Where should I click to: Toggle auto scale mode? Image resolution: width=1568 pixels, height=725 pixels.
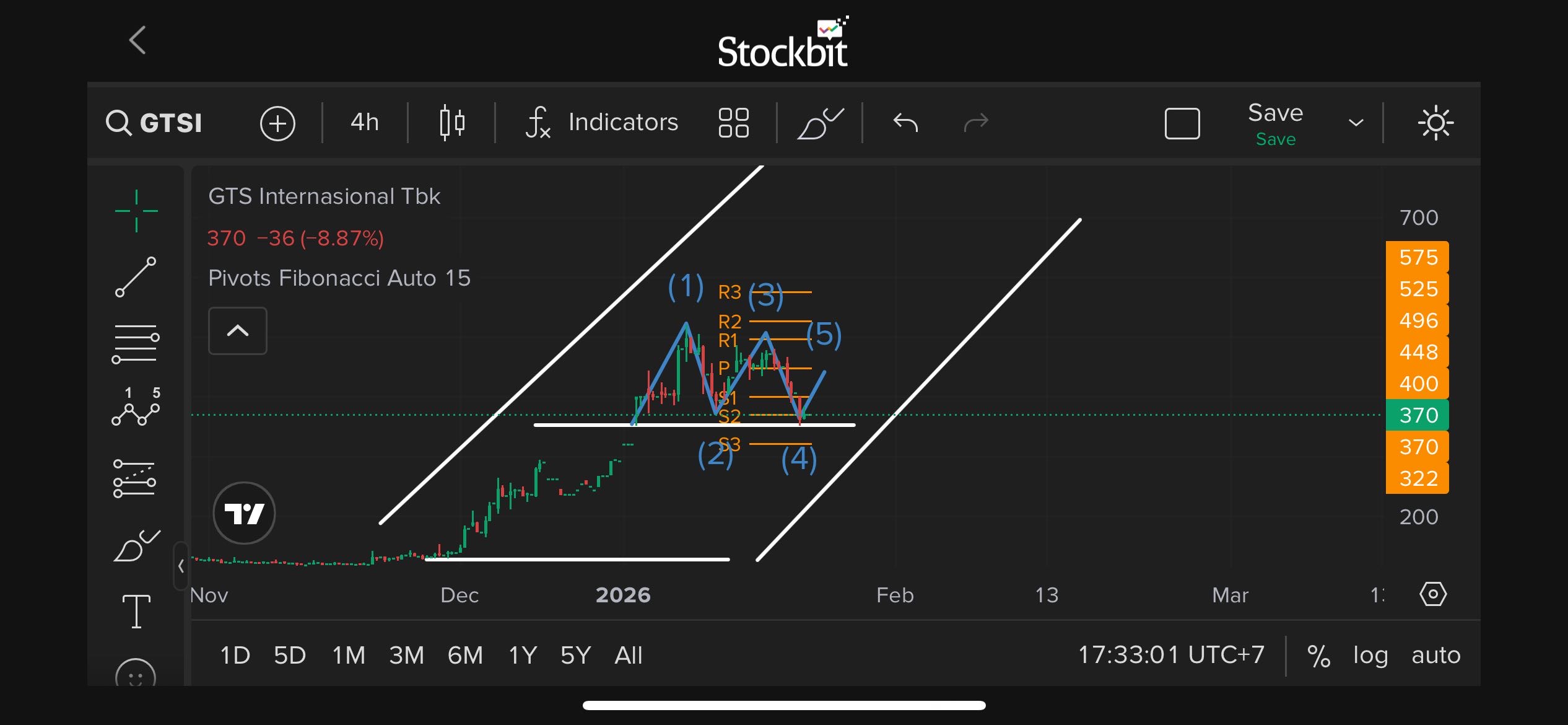pyautogui.click(x=1435, y=656)
